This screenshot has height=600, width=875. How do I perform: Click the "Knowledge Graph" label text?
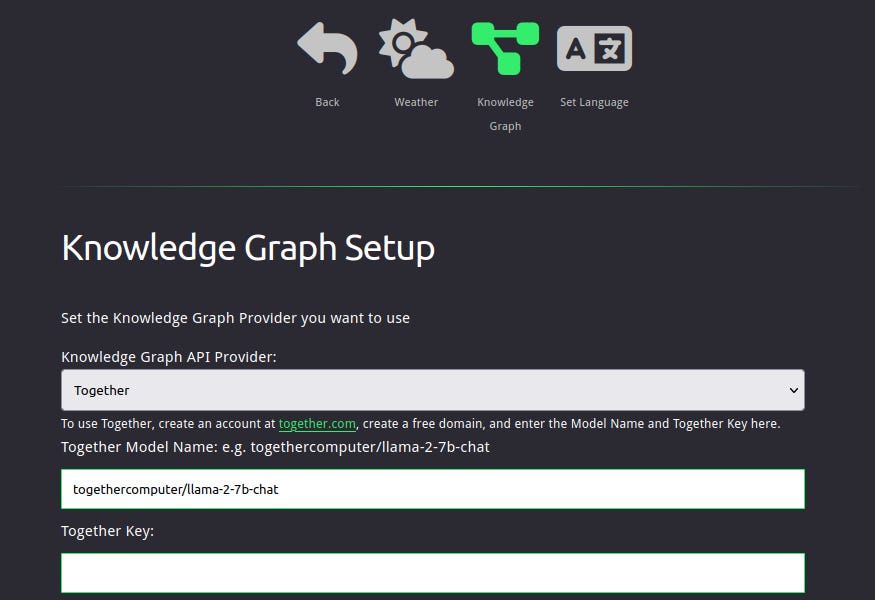[505, 113]
